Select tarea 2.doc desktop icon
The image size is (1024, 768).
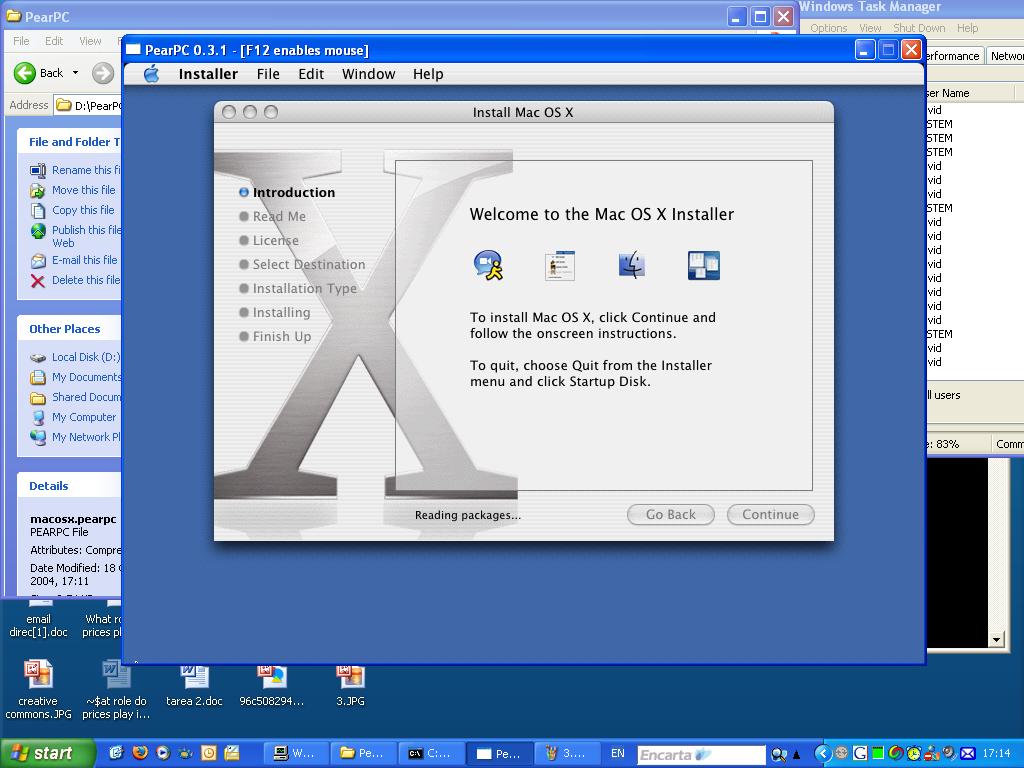pyautogui.click(x=194, y=686)
